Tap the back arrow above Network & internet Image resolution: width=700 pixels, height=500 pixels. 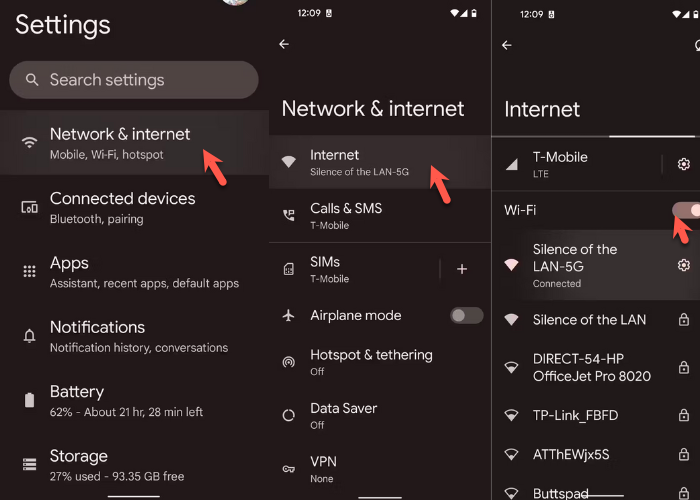[284, 45]
